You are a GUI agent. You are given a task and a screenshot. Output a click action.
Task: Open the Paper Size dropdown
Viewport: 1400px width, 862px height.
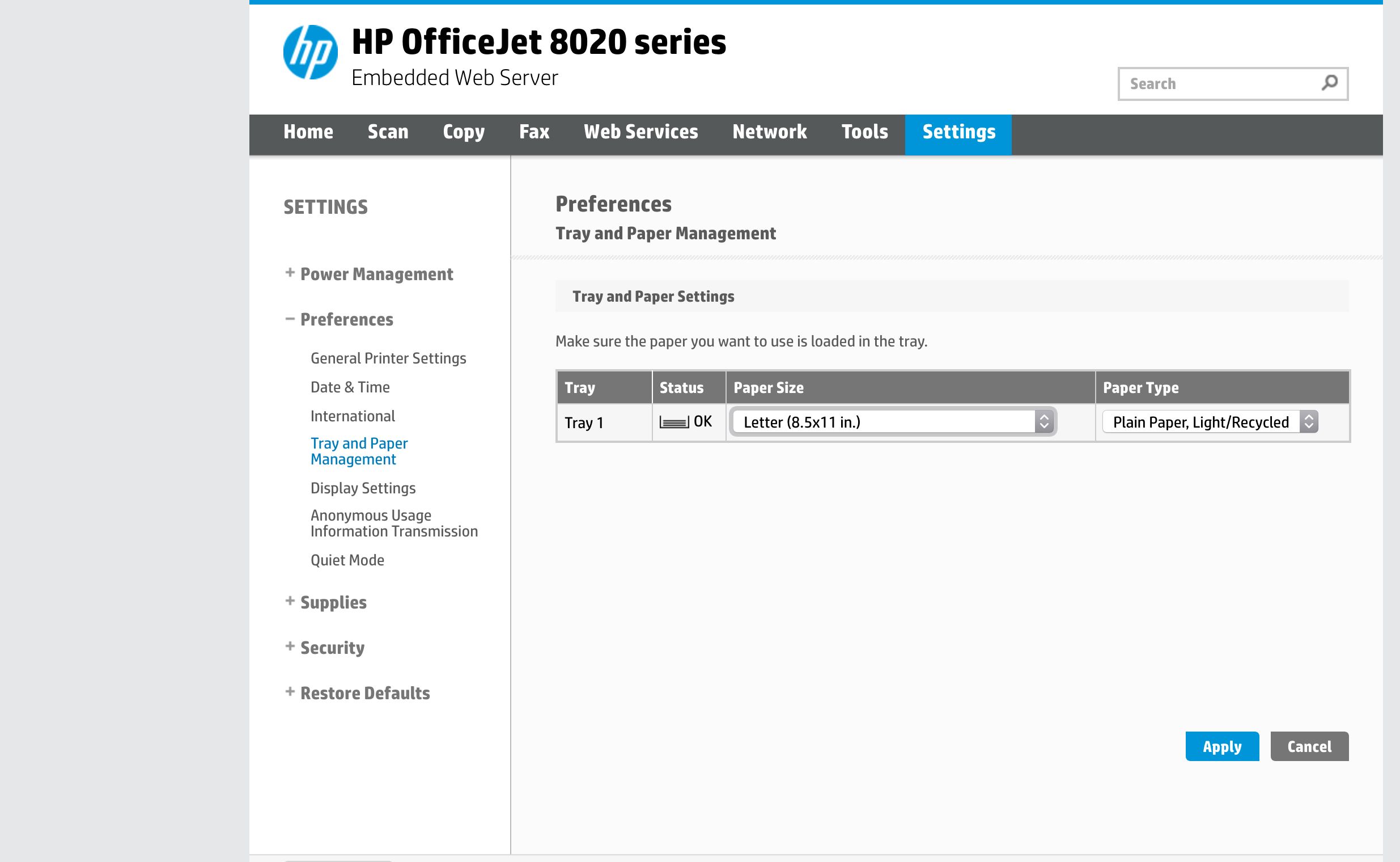pyautogui.click(x=893, y=422)
